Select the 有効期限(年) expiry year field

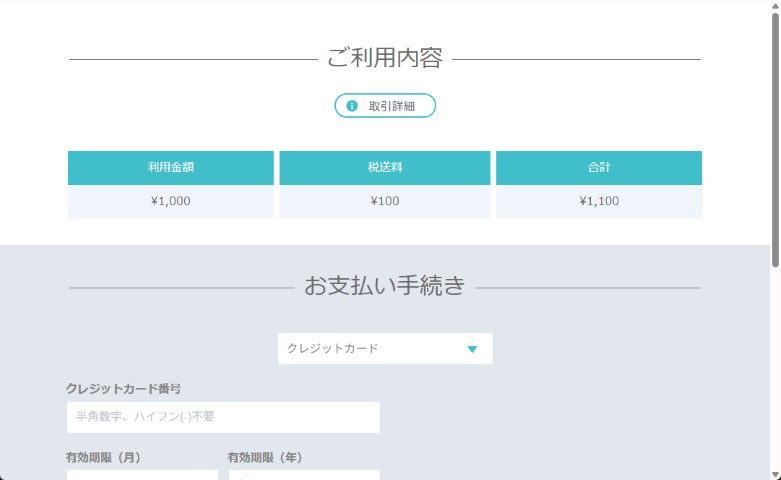click(x=304, y=475)
